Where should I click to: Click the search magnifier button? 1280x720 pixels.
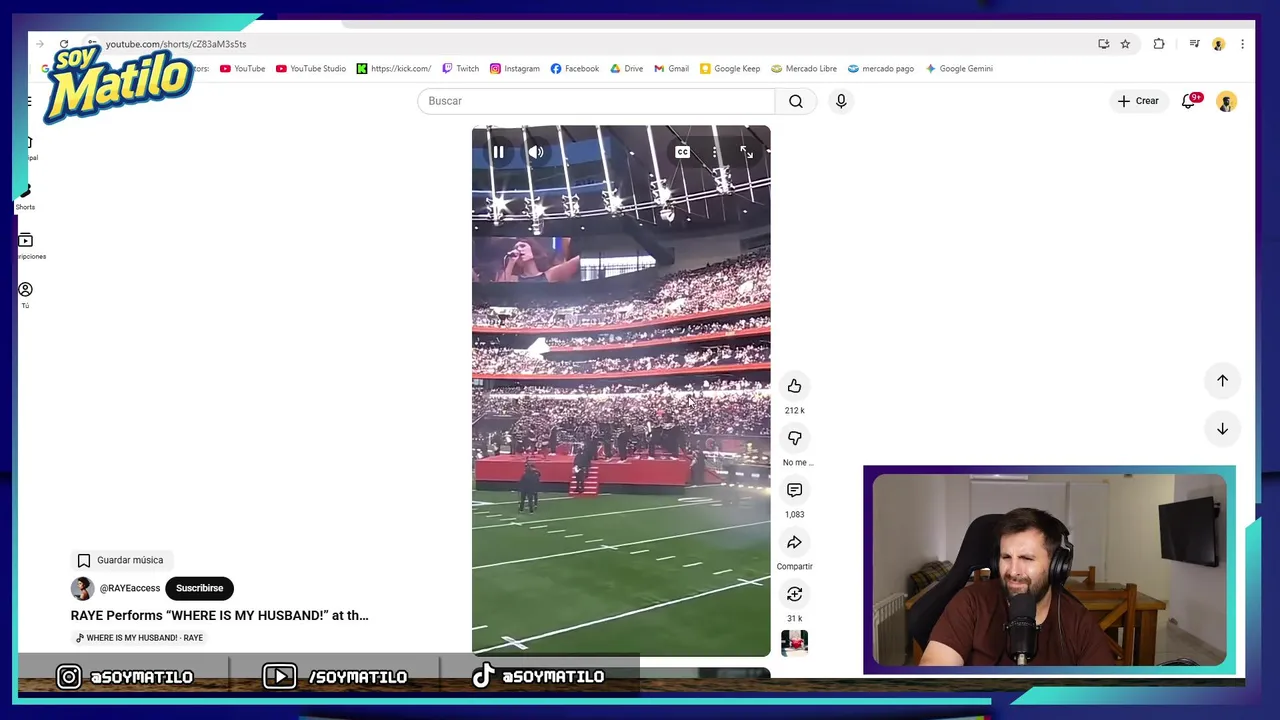coord(795,101)
